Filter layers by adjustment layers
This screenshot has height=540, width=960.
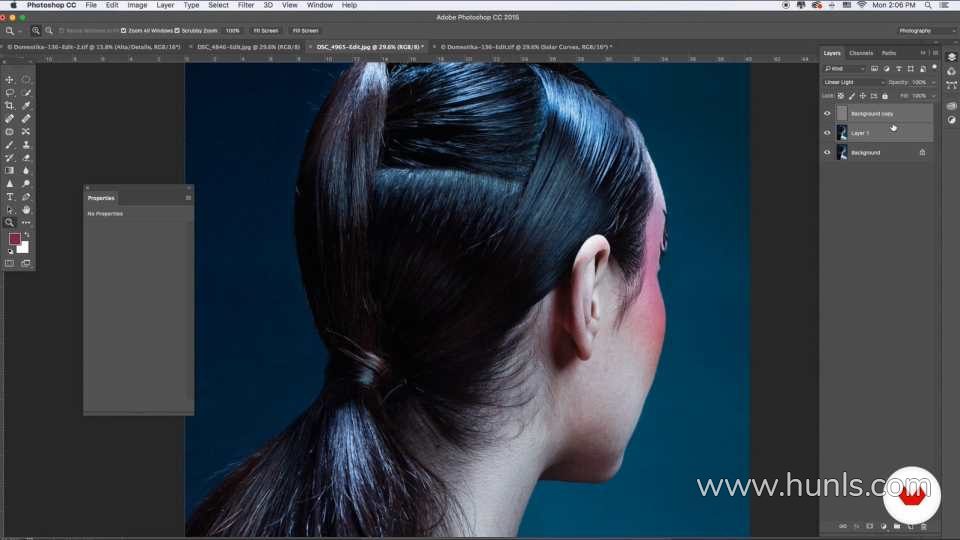886,69
